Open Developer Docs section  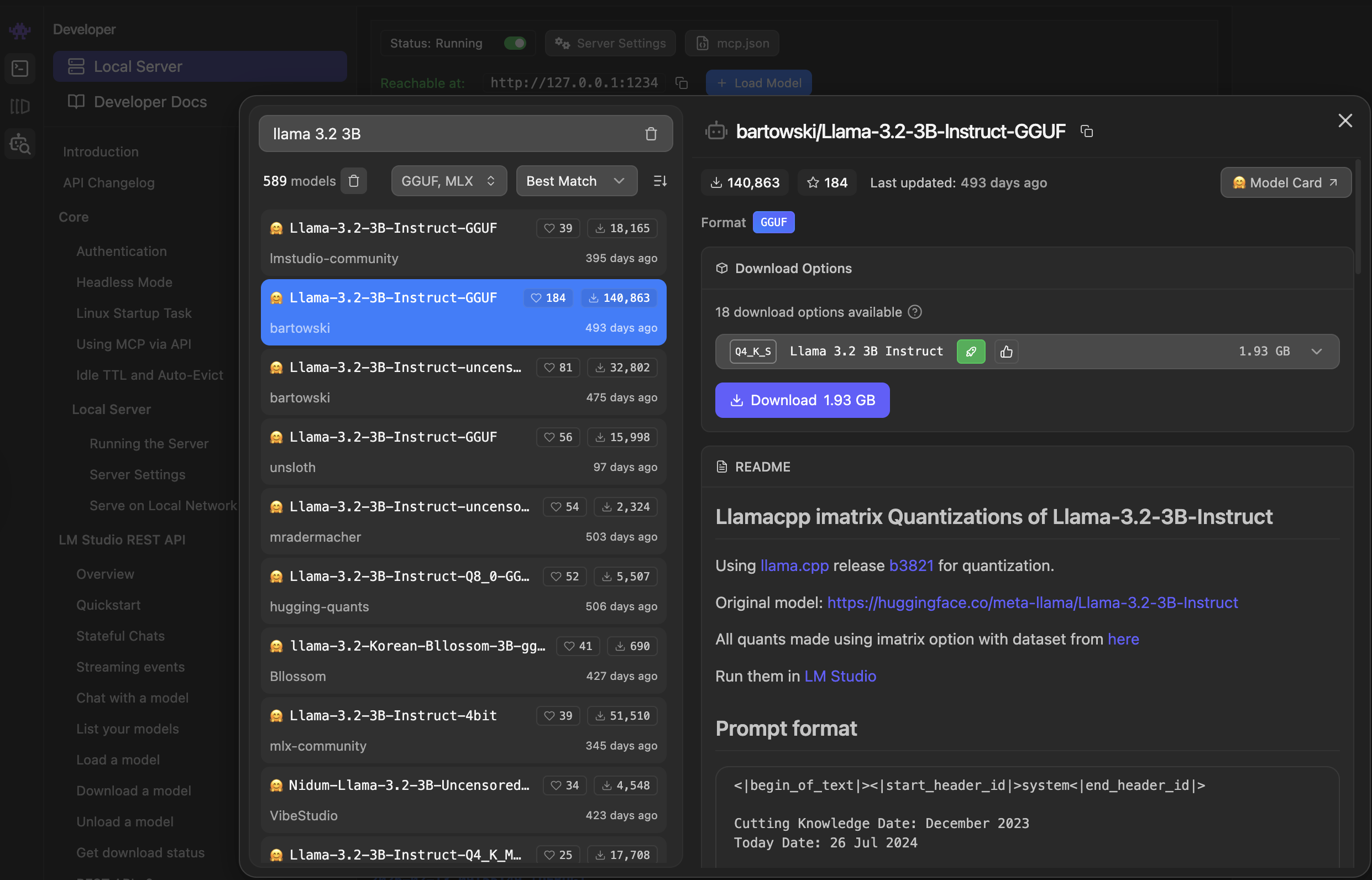(150, 102)
